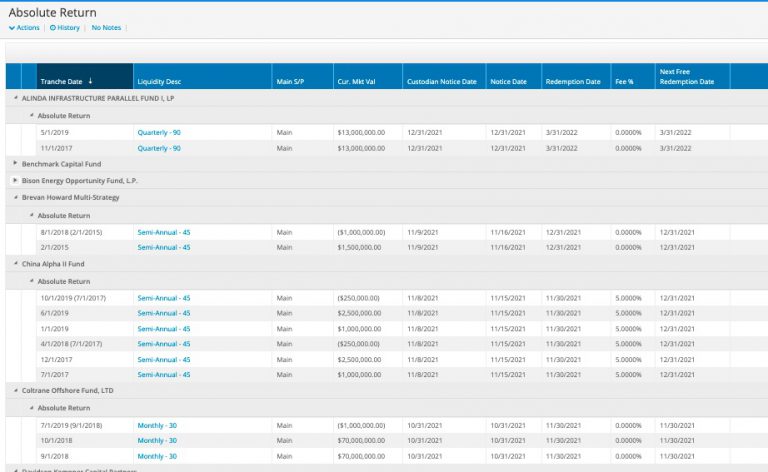Open Quarterly - 90 link for 5/1/2019 tranche

tap(159, 132)
